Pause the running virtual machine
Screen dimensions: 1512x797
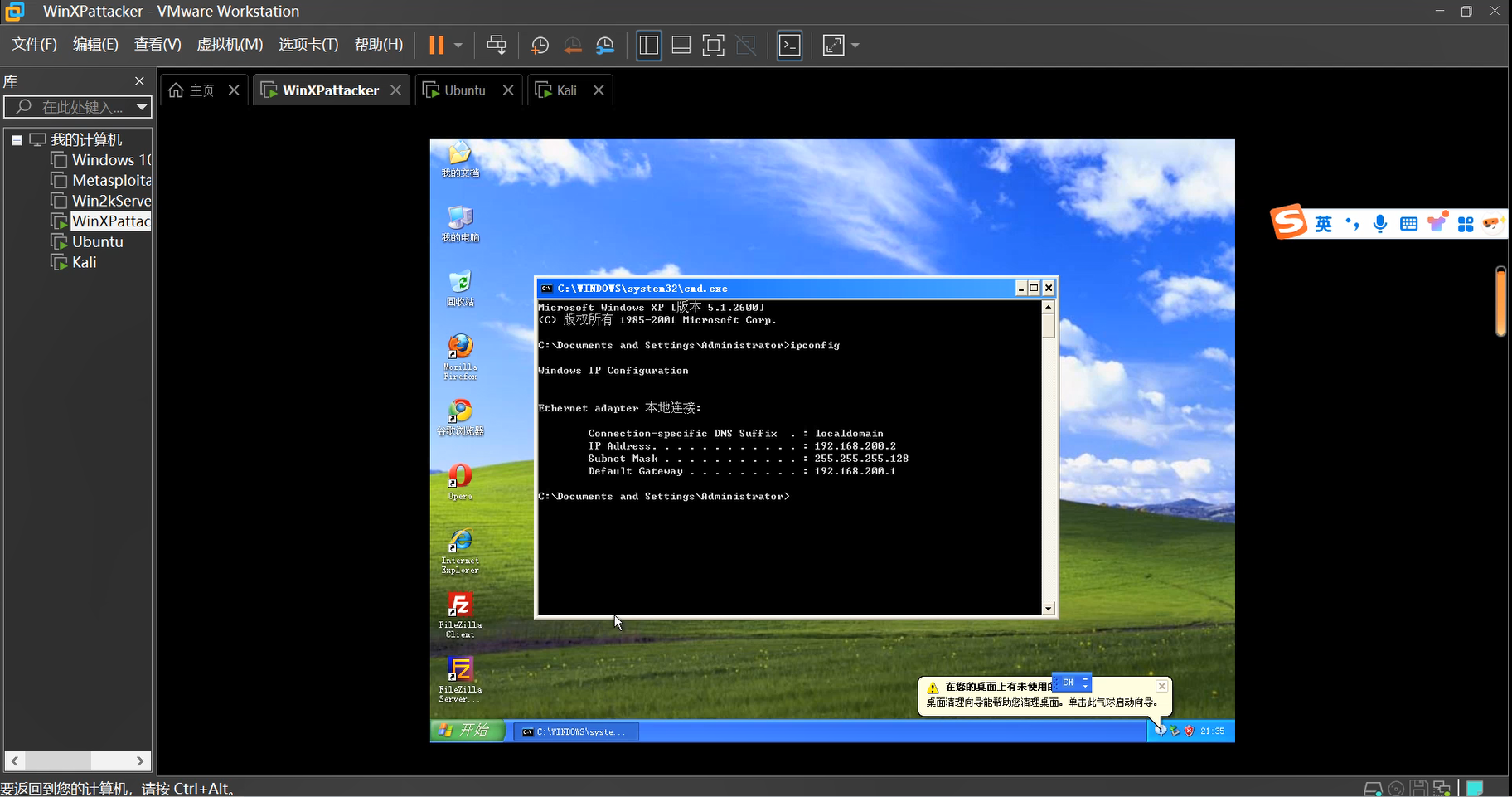[x=436, y=45]
